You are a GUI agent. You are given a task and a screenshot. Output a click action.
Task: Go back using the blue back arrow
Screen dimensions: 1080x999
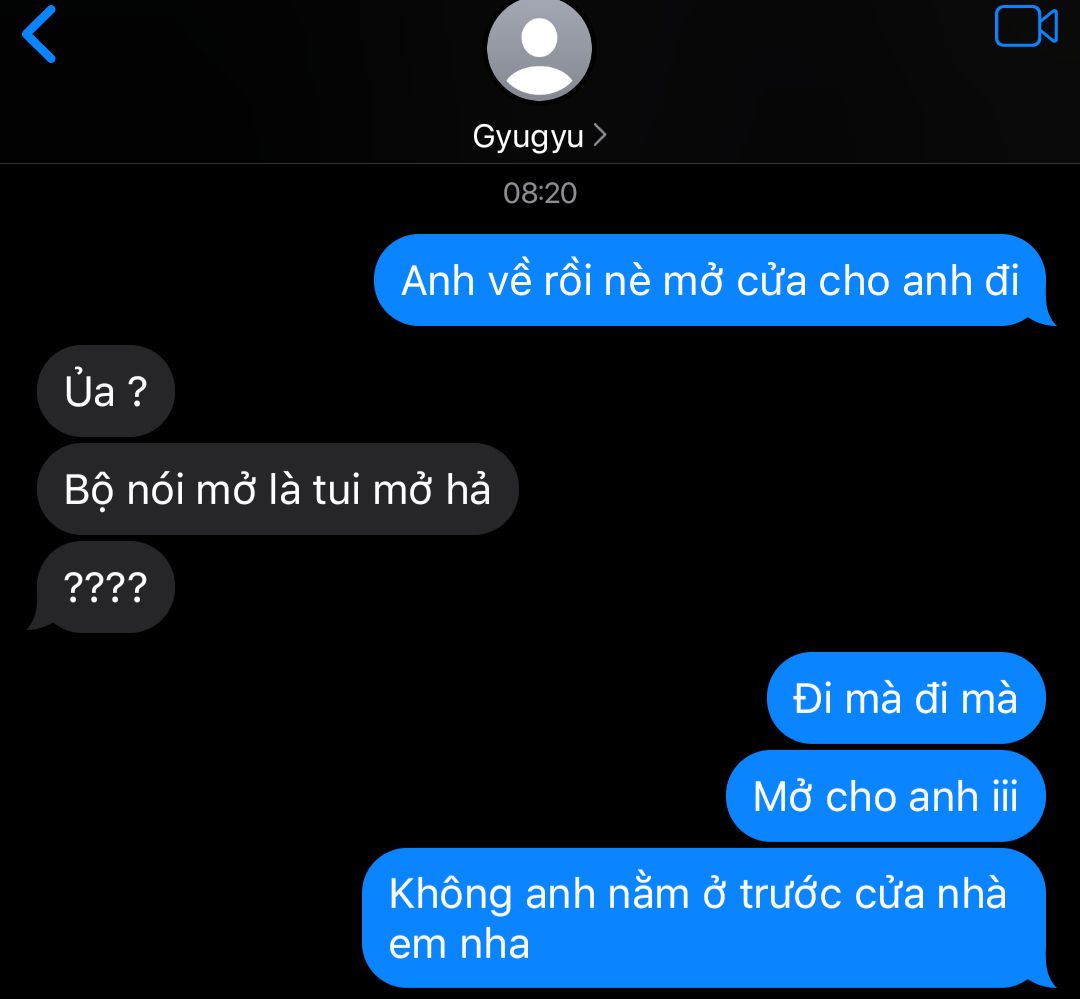tap(39, 34)
